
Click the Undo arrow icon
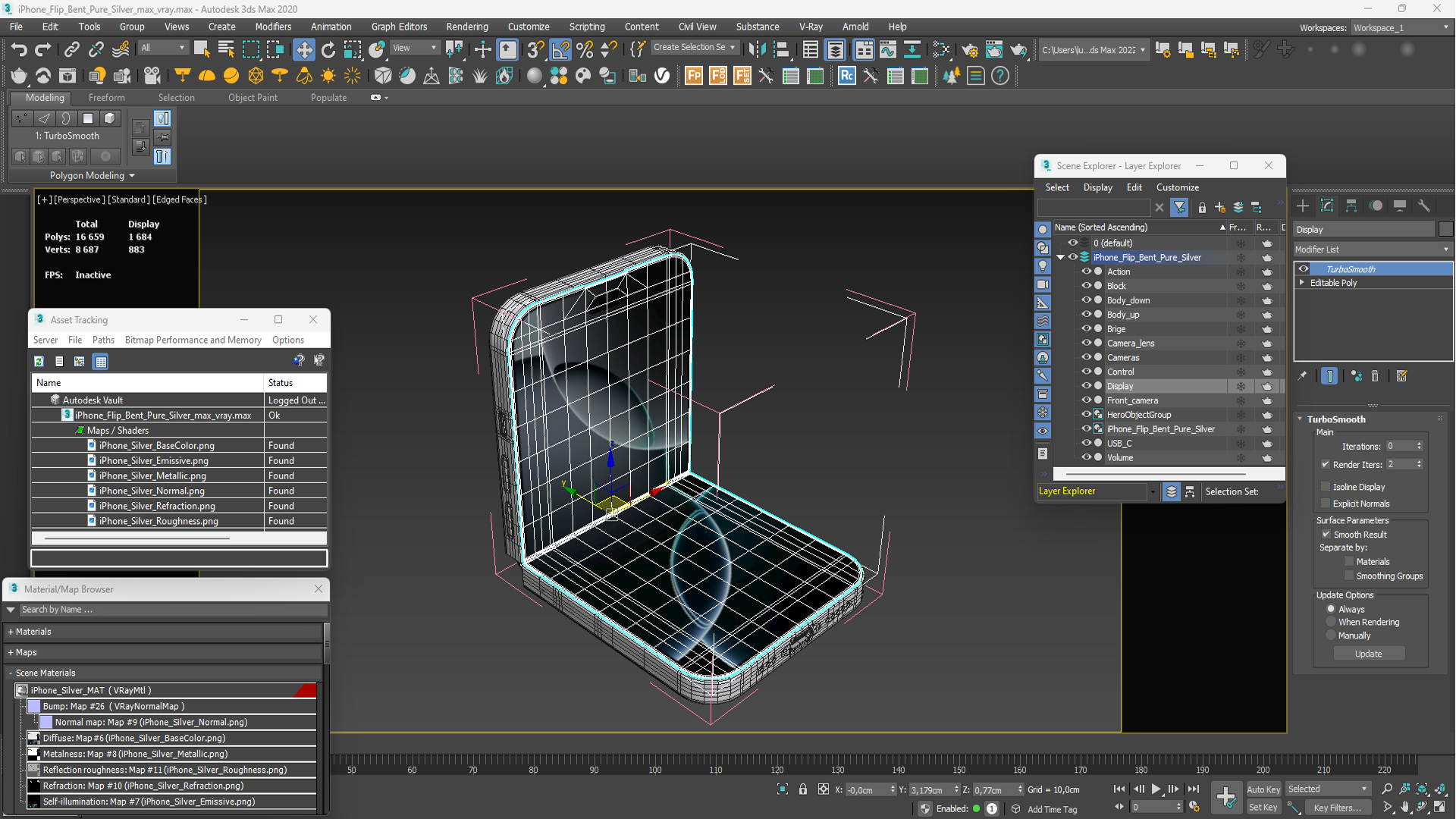click(x=18, y=50)
